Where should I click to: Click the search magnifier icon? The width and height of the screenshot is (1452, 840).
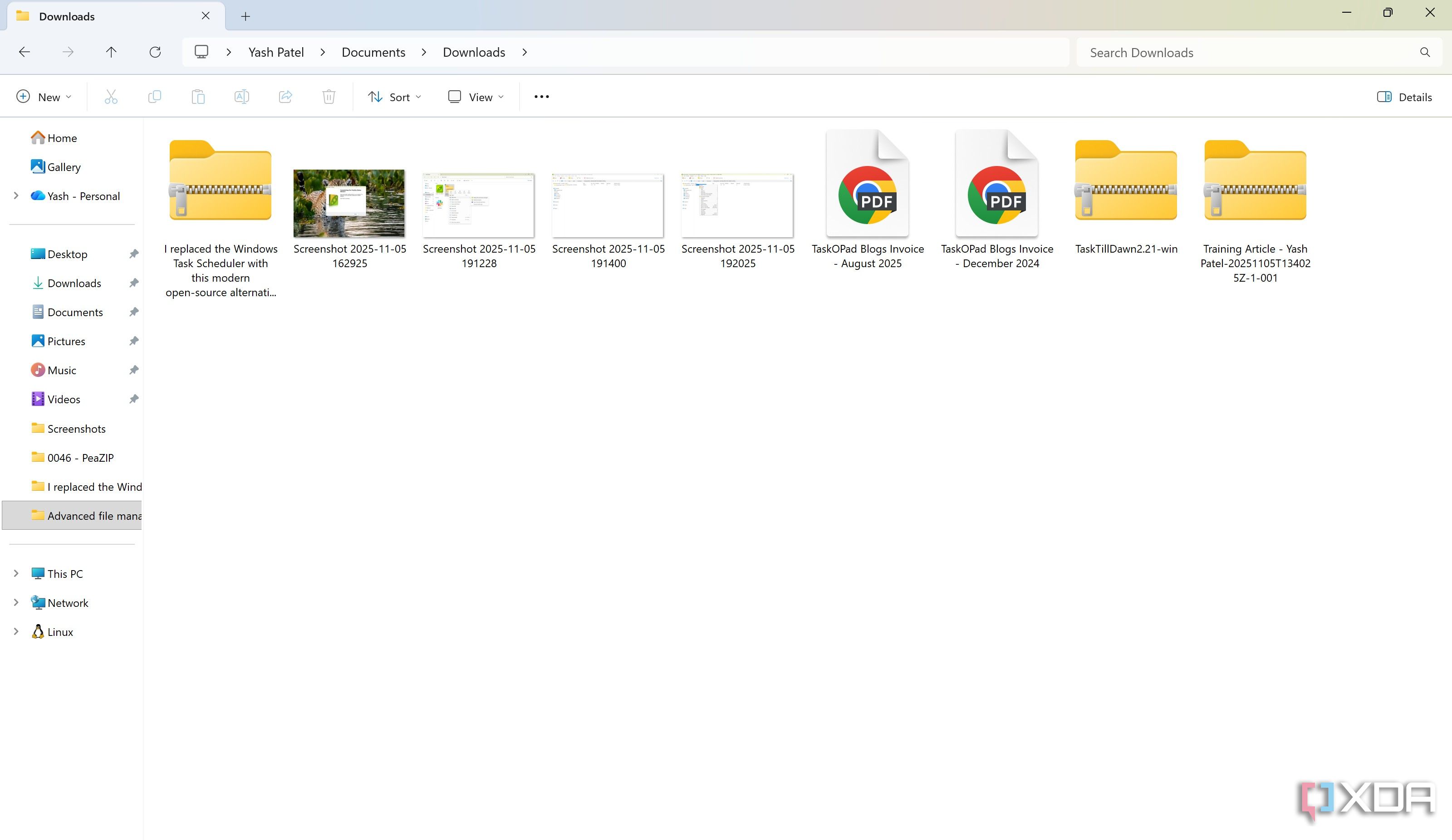(1424, 53)
